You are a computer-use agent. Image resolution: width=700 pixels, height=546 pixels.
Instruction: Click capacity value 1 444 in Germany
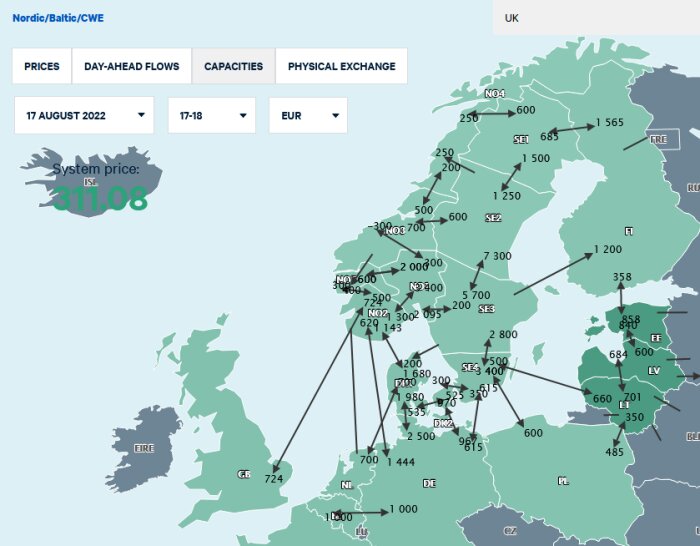pyautogui.click(x=401, y=462)
